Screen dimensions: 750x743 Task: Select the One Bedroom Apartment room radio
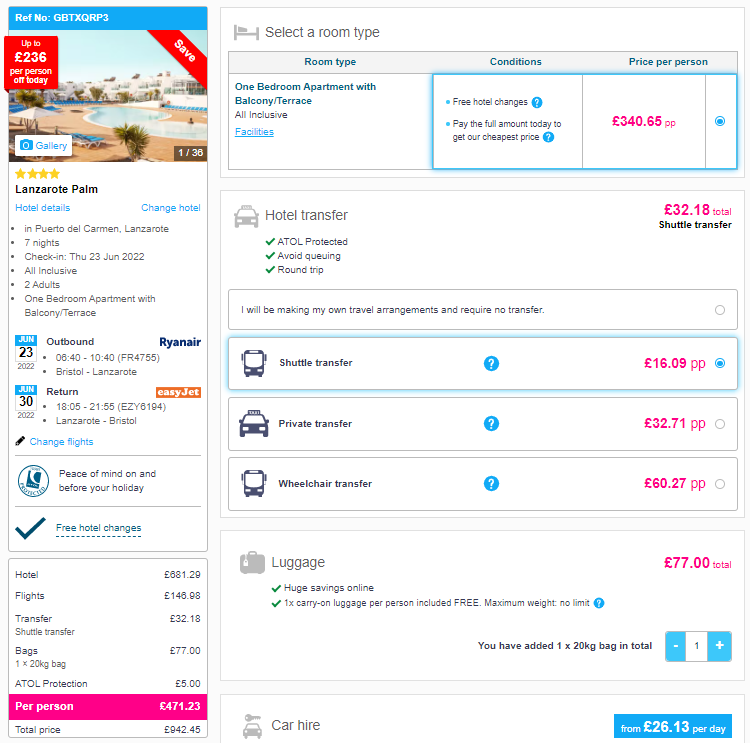[x=720, y=122]
